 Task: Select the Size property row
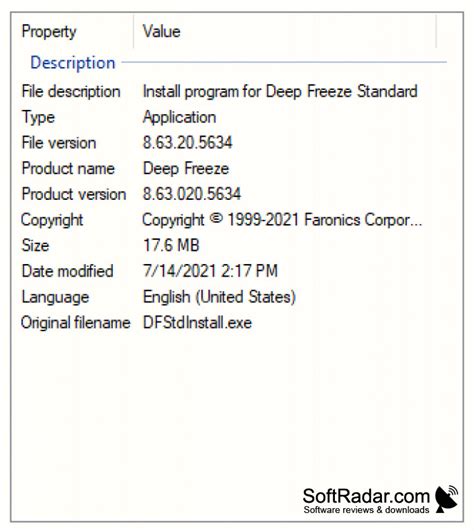tap(234, 245)
